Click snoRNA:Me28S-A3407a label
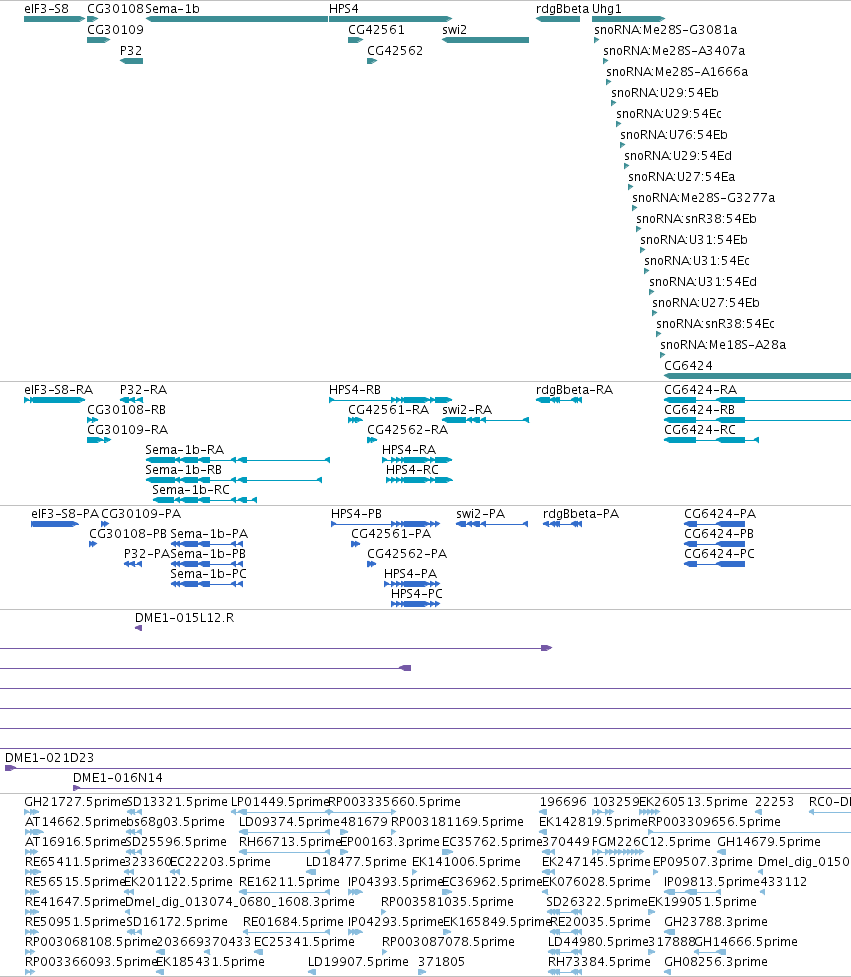The image size is (851, 977). tap(674, 50)
